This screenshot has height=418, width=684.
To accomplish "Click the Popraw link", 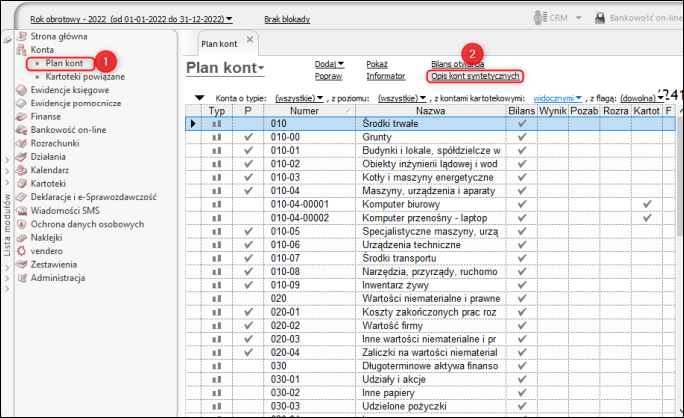I will [328, 76].
